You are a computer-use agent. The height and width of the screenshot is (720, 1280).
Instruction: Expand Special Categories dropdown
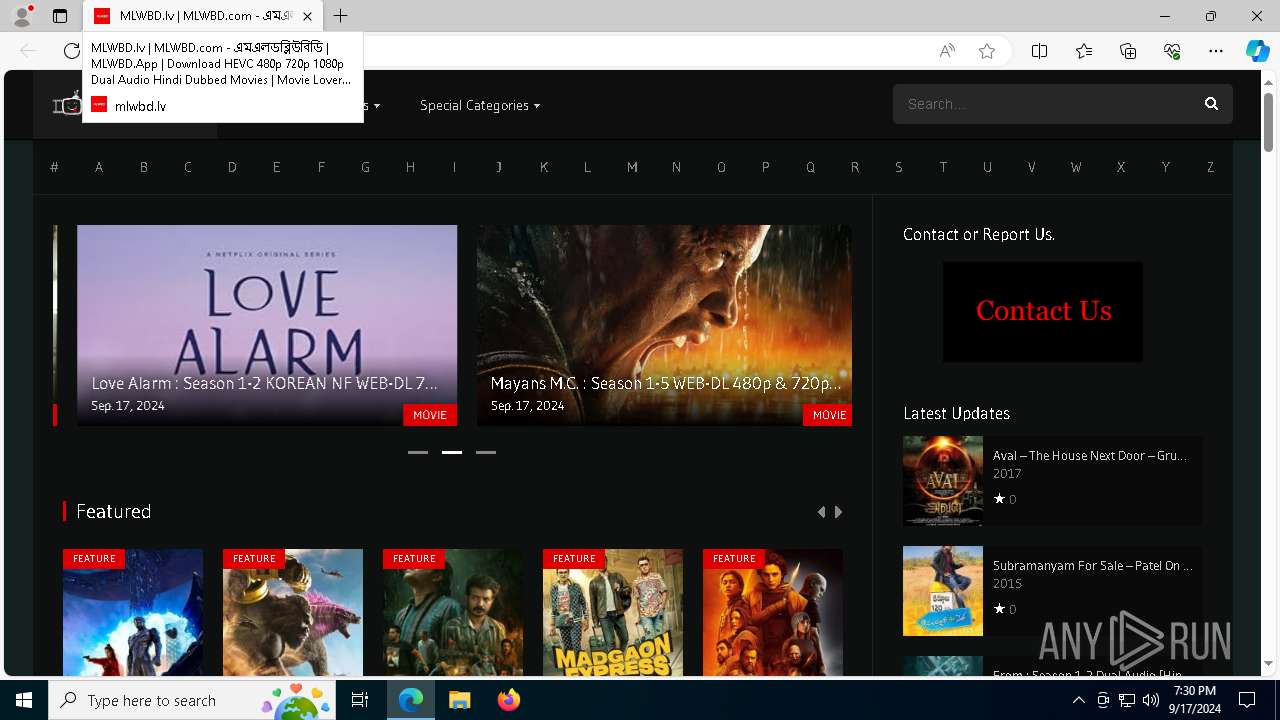click(x=480, y=105)
